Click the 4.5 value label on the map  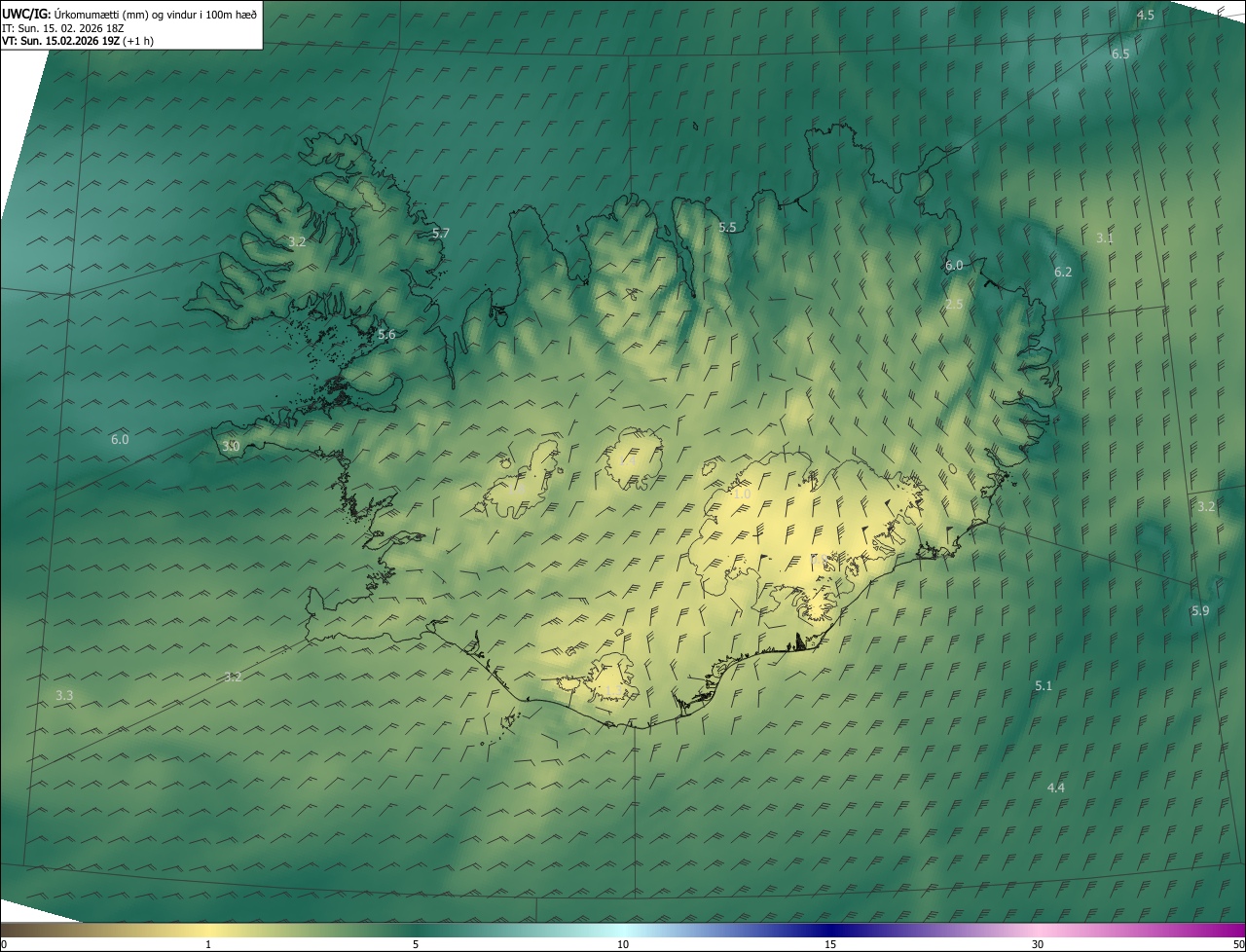1146,15
